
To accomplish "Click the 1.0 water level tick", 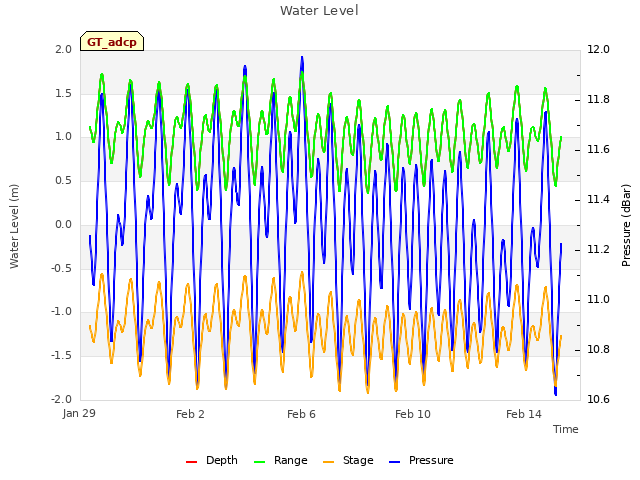I will pyautogui.click(x=64, y=137).
